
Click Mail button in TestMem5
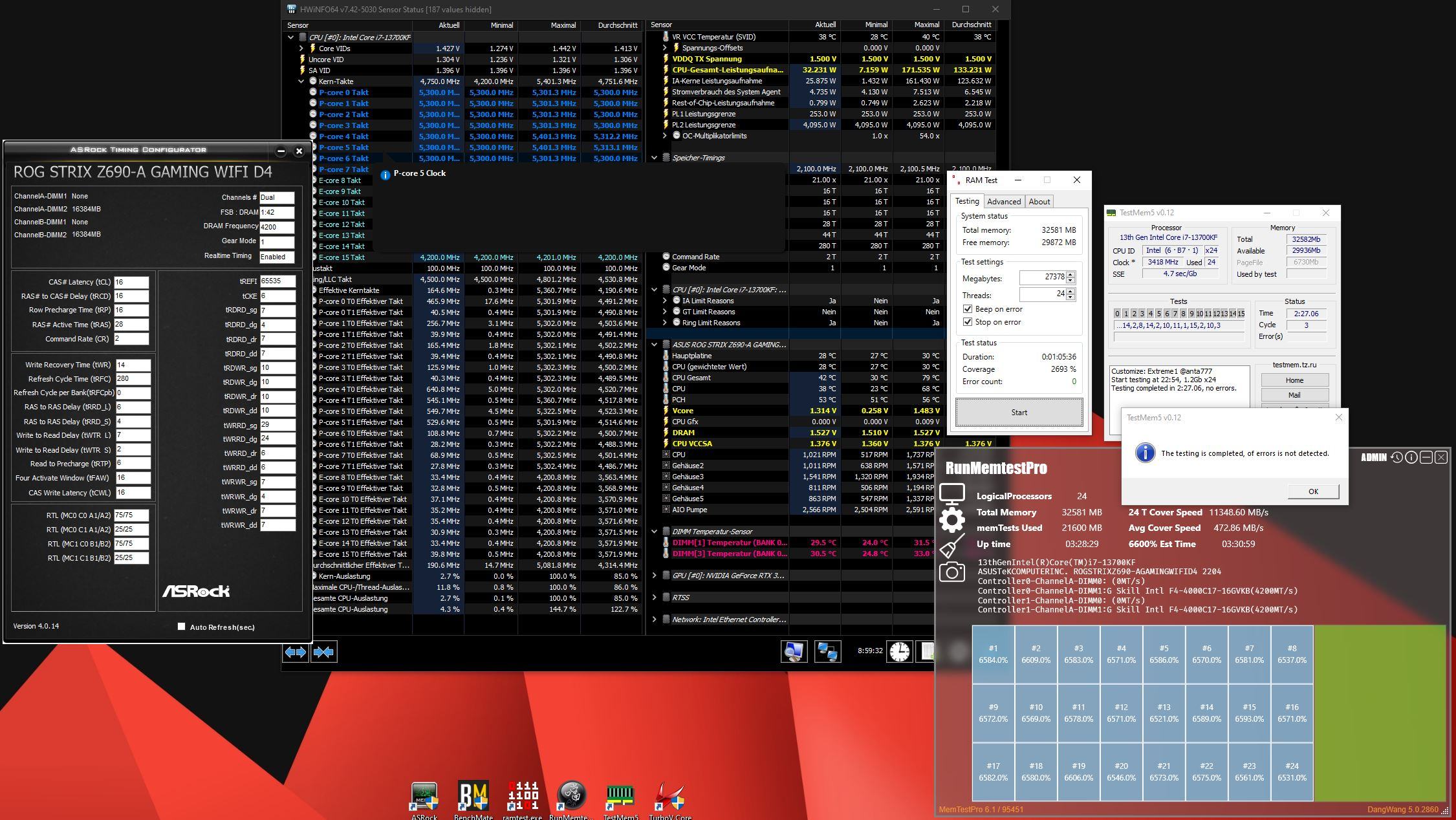point(1294,395)
